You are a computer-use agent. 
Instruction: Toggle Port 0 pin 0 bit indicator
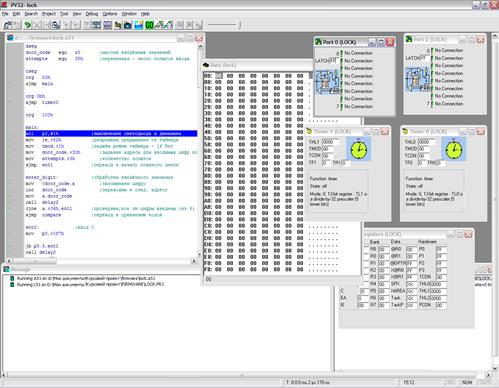click(342, 53)
